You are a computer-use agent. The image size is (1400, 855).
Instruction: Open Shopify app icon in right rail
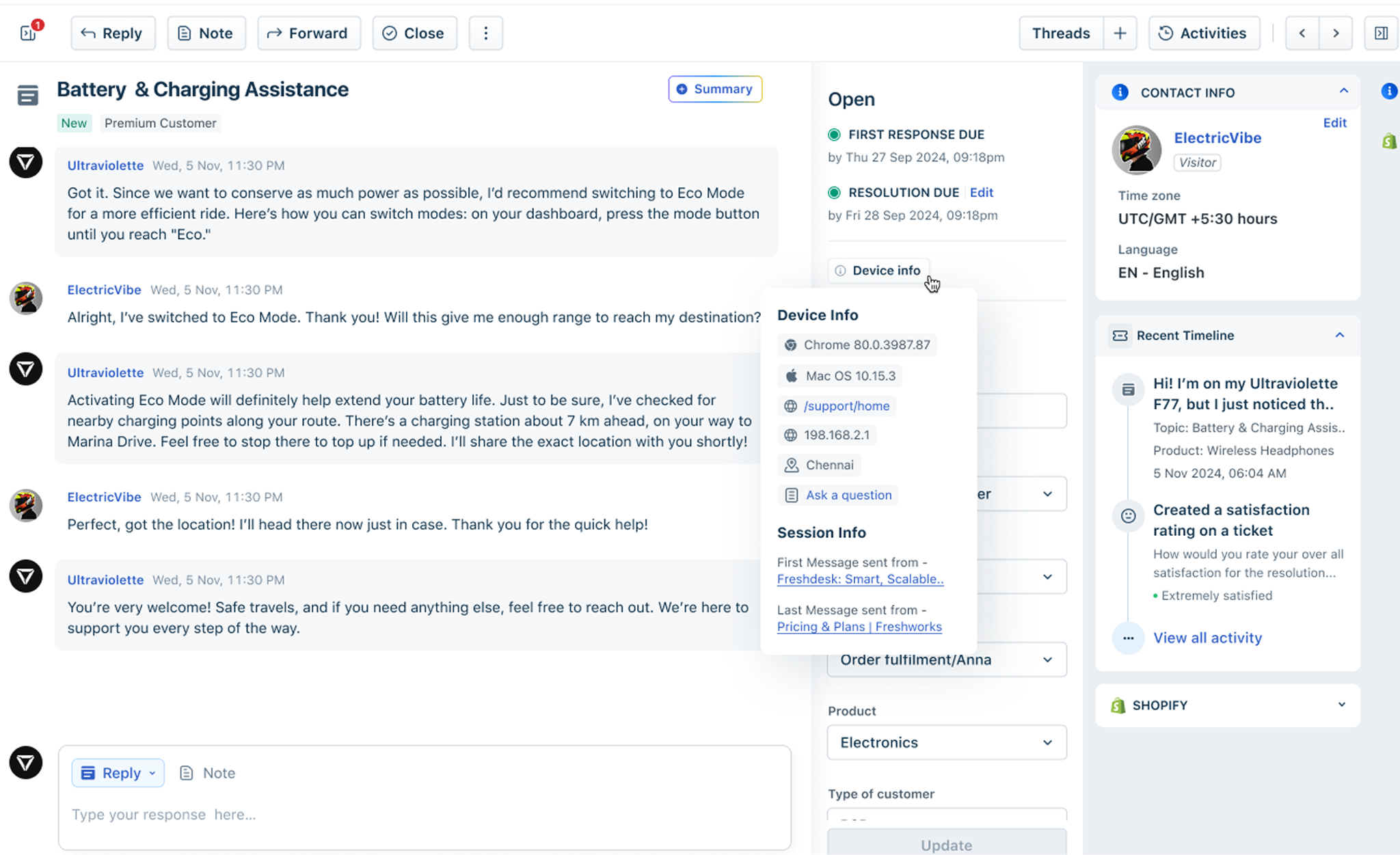pyautogui.click(x=1389, y=141)
